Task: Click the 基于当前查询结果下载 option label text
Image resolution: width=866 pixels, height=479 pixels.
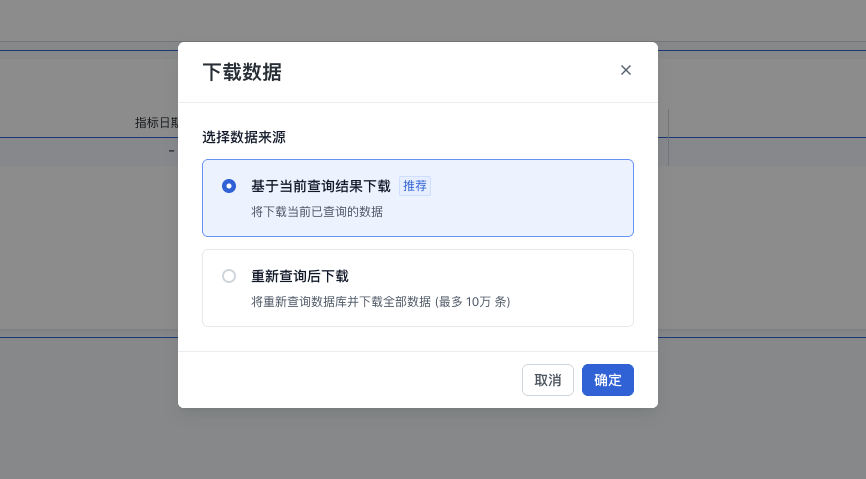Action: click(320, 186)
